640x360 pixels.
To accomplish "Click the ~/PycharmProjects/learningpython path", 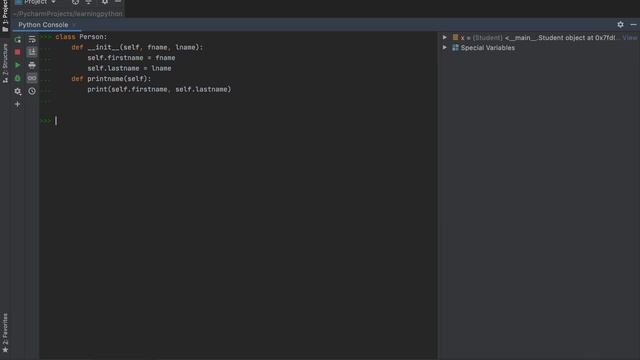I will [68, 14].
